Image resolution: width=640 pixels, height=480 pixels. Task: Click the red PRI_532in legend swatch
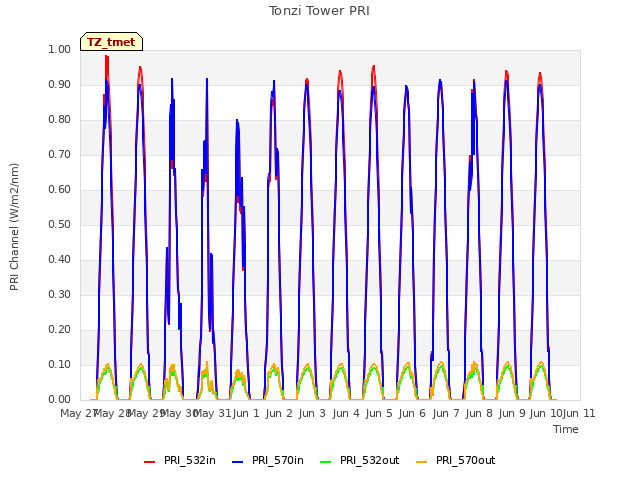click(x=149, y=462)
